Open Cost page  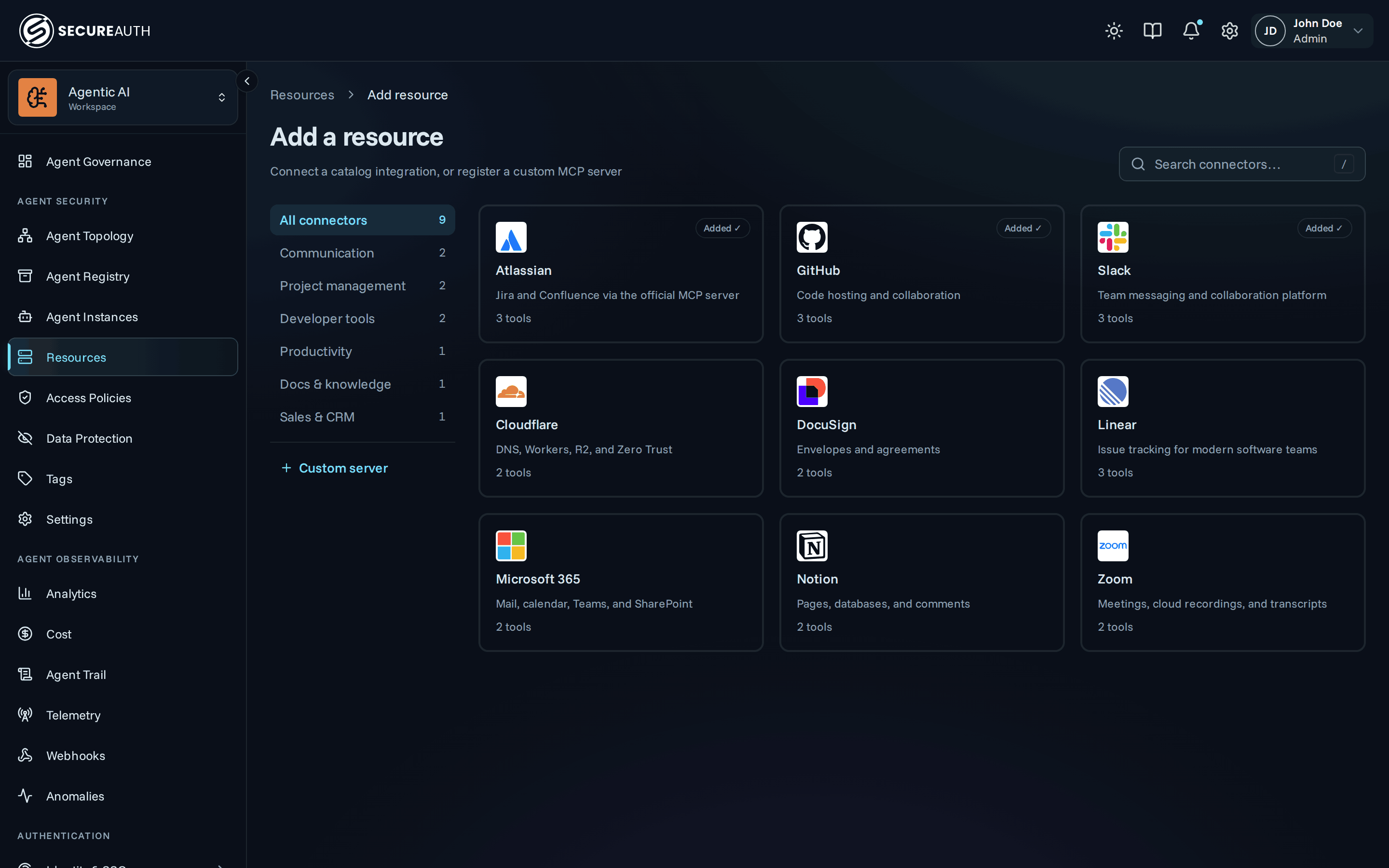tap(123, 634)
